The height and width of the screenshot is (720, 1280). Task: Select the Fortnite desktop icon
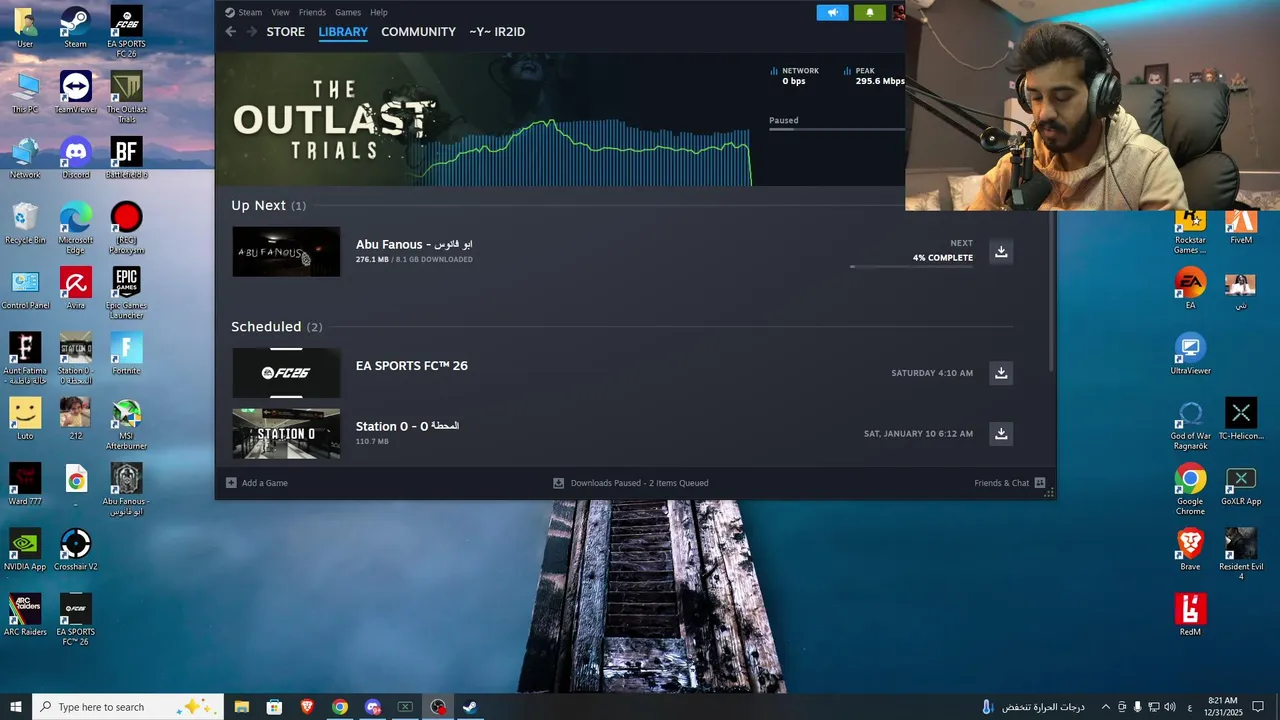pos(126,354)
